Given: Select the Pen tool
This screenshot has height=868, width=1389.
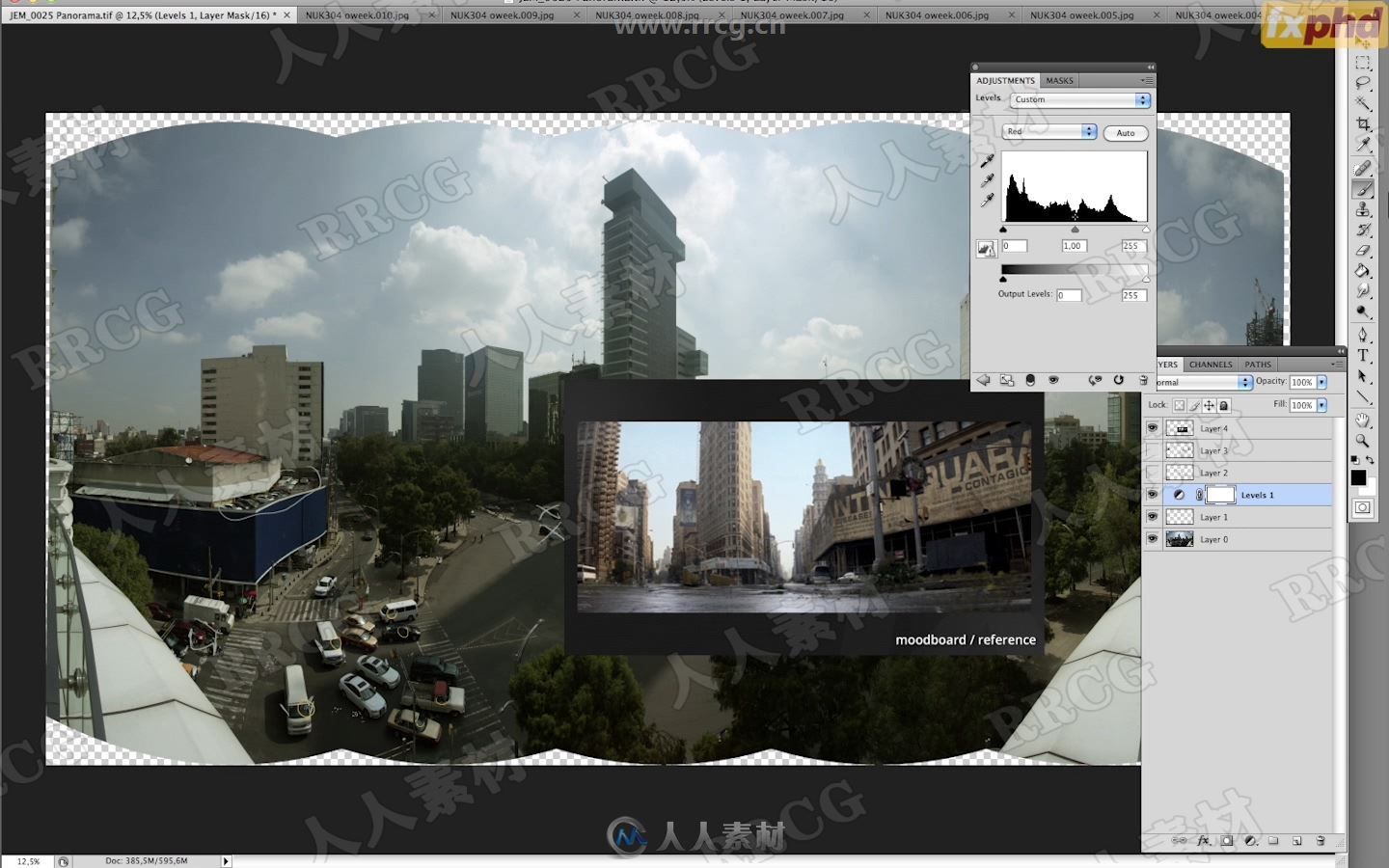Looking at the screenshot, I should [x=1363, y=335].
